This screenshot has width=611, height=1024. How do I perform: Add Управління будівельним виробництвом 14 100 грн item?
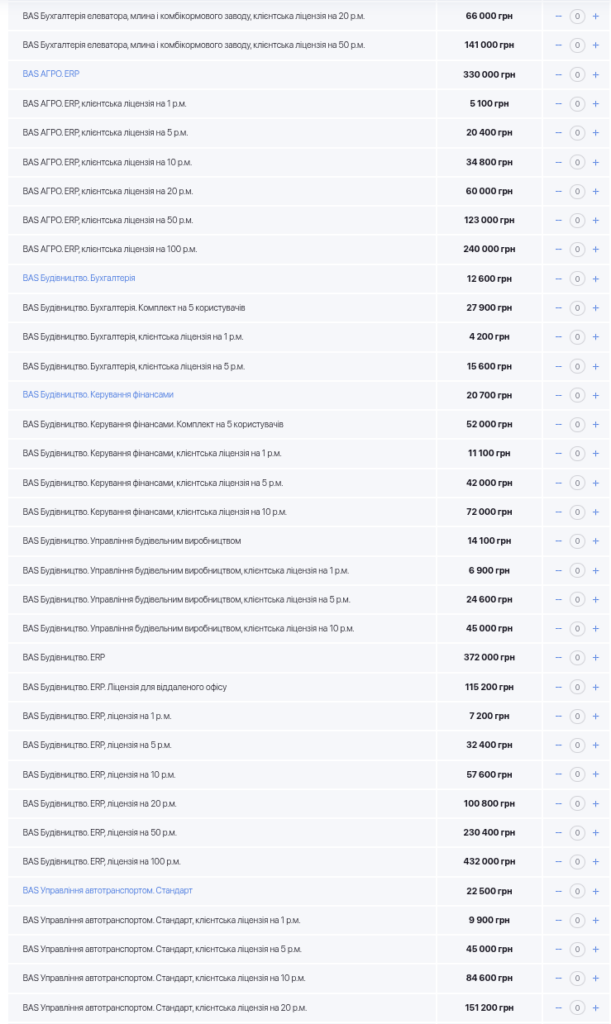pos(596,541)
